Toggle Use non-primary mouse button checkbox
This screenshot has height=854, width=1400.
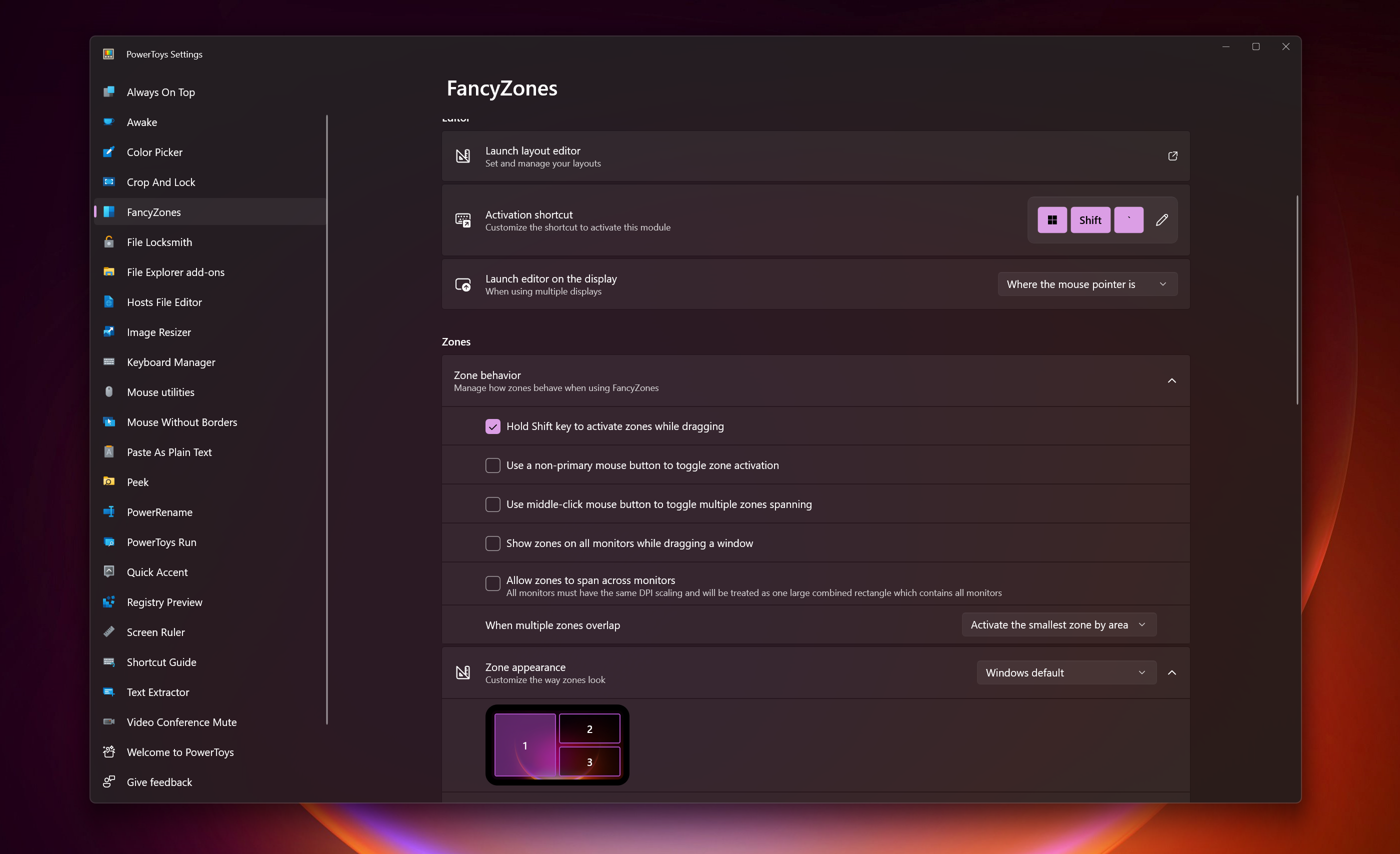tap(493, 464)
